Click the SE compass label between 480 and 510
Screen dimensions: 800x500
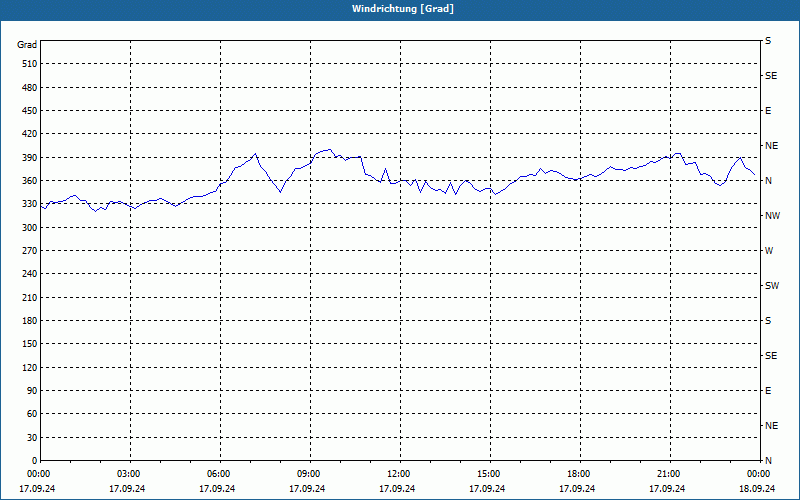point(771,76)
